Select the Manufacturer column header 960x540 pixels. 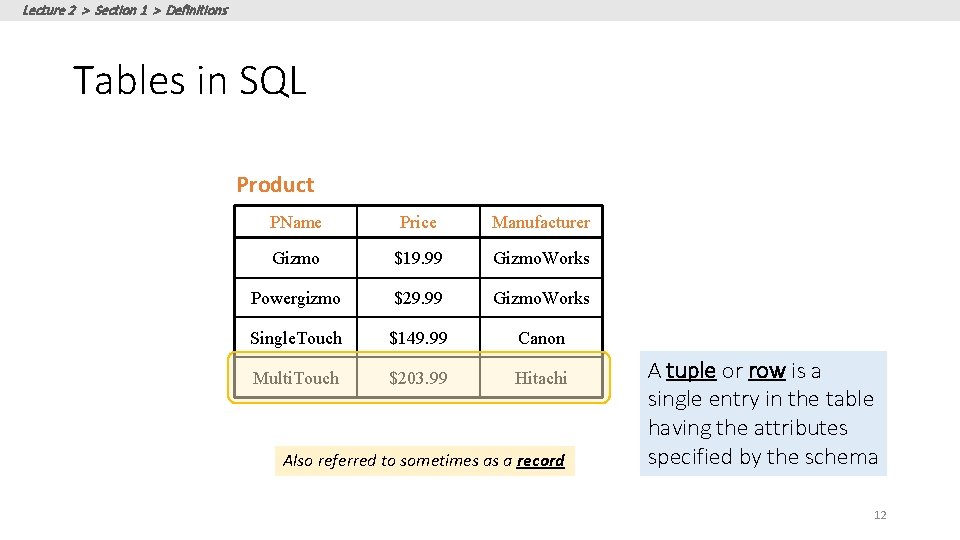pos(541,222)
